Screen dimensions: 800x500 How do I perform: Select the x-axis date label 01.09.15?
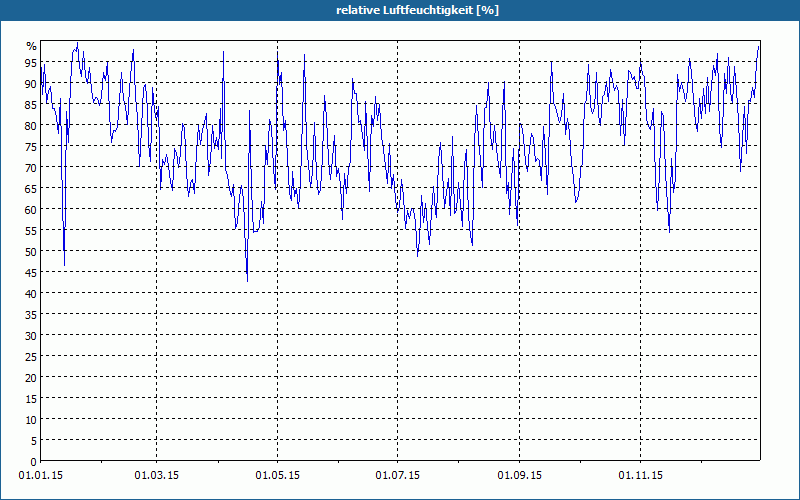519,476
